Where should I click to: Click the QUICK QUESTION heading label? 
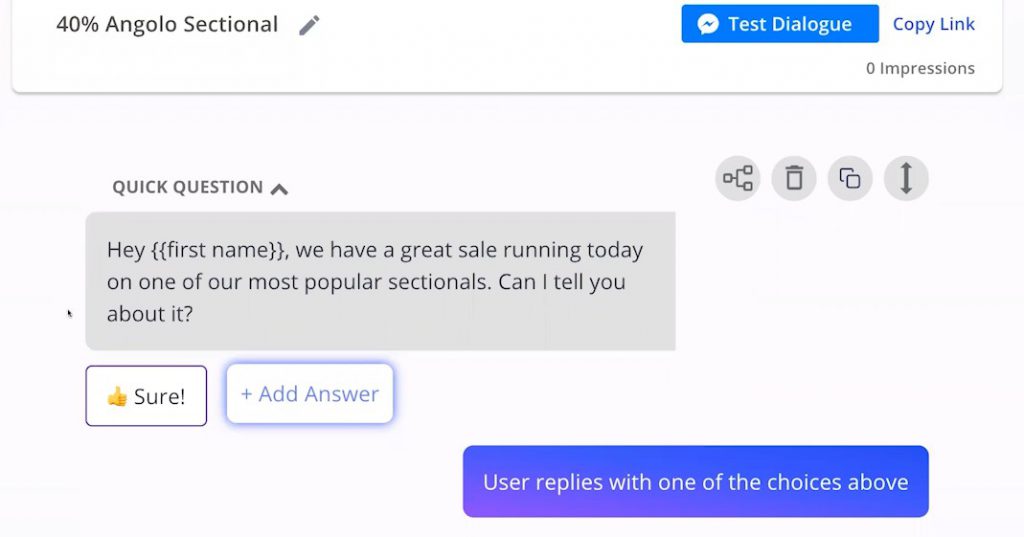[x=187, y=187]
